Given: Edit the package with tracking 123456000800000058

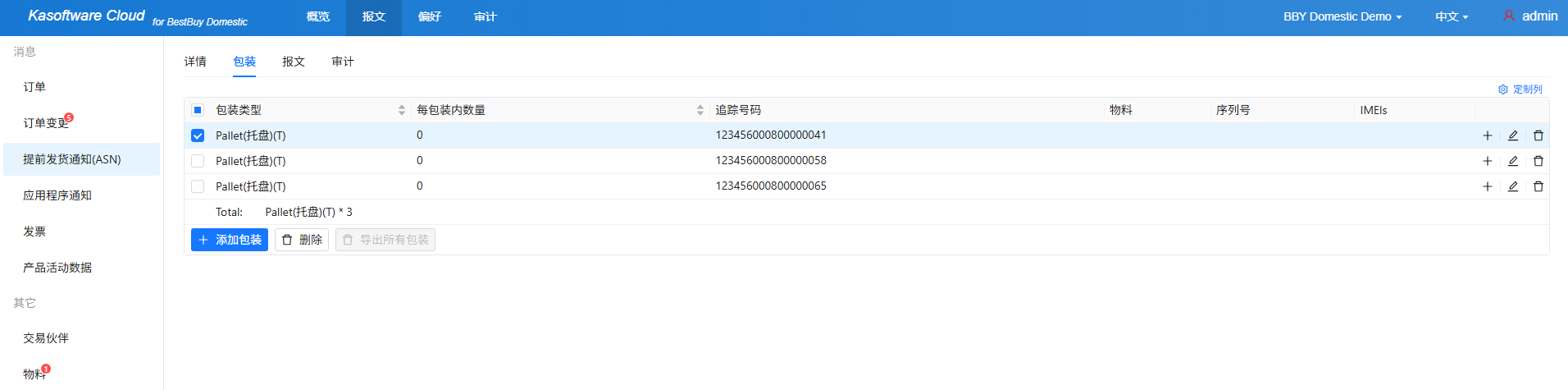Looking at the screenshot, I should (x=1512, y=161).
